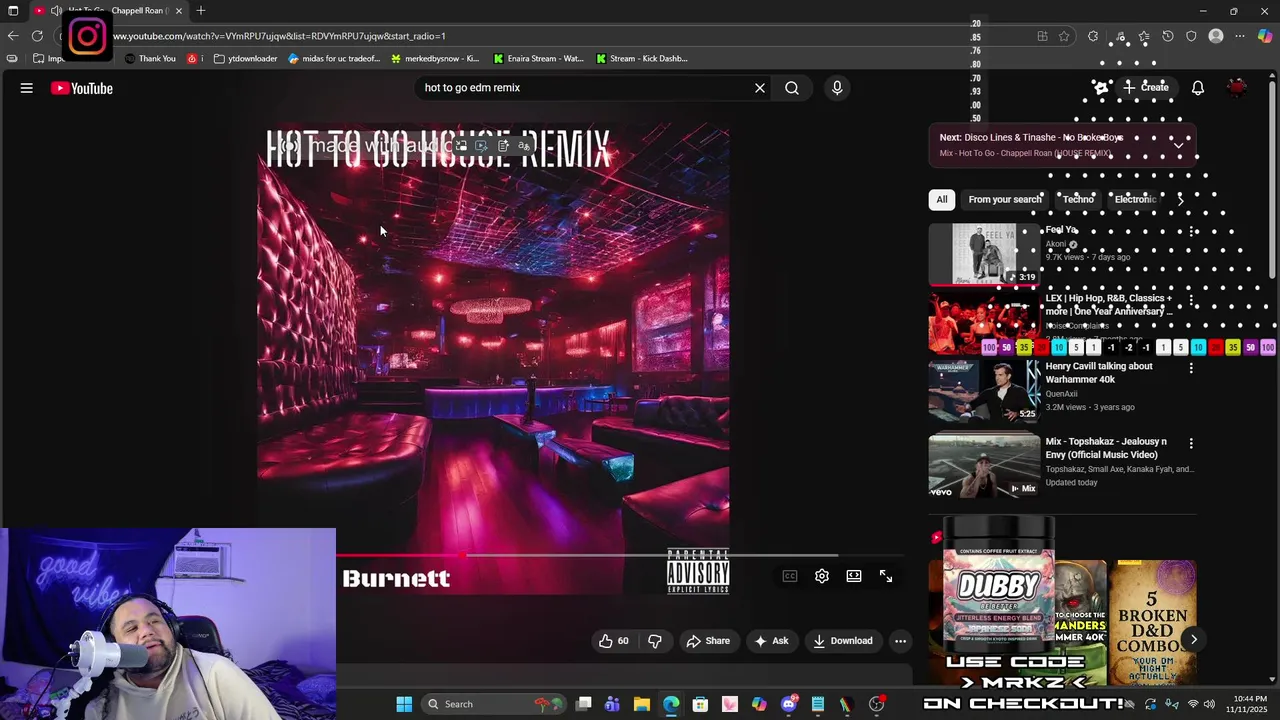Select the From your search chip

tap(1005, 199)
